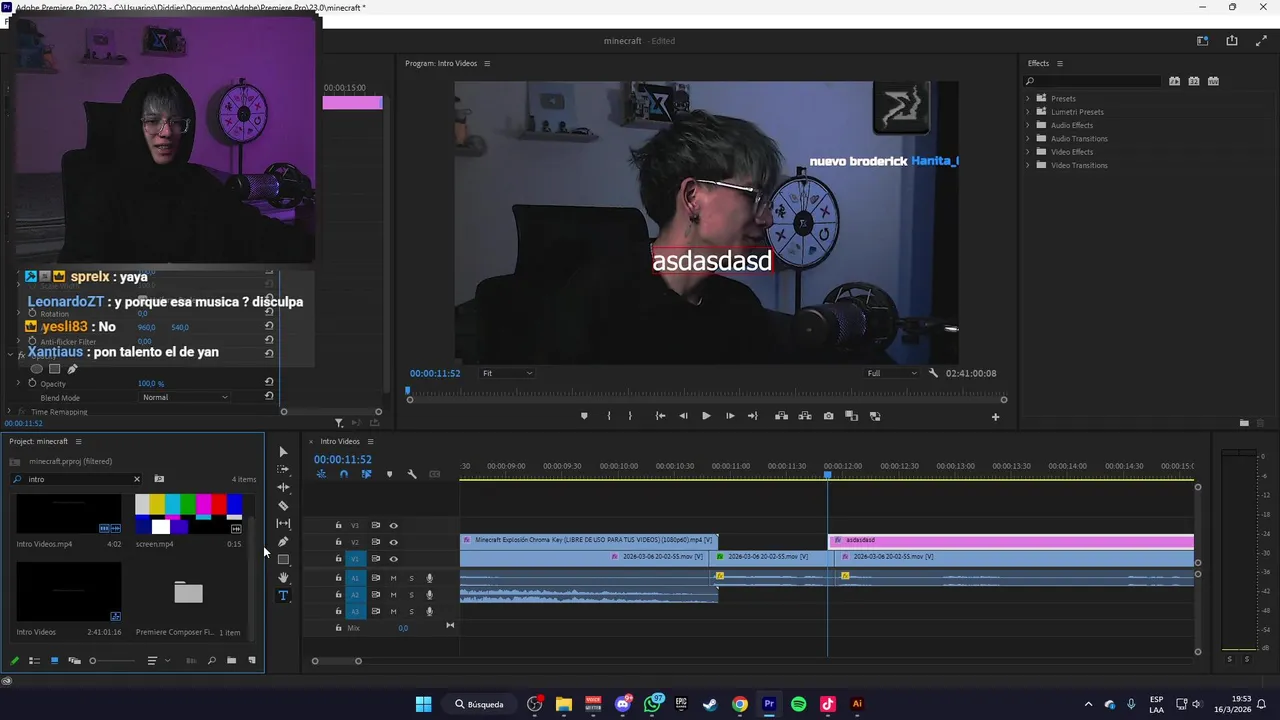Solo audio track A2
The height and width of the screenshot is (720, 1280).
tap(411, 595)
